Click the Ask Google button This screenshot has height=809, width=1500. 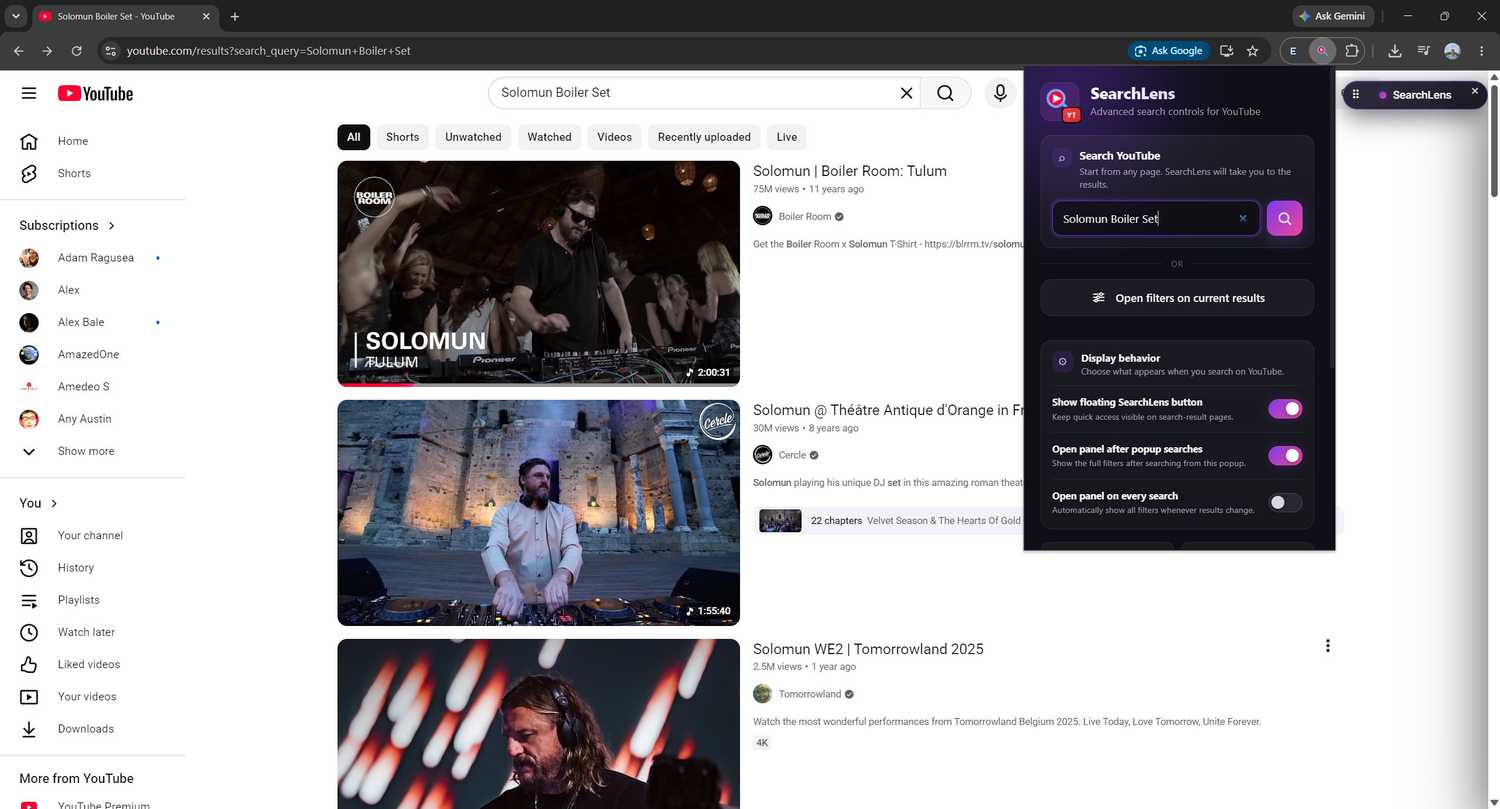point(1169,51)
